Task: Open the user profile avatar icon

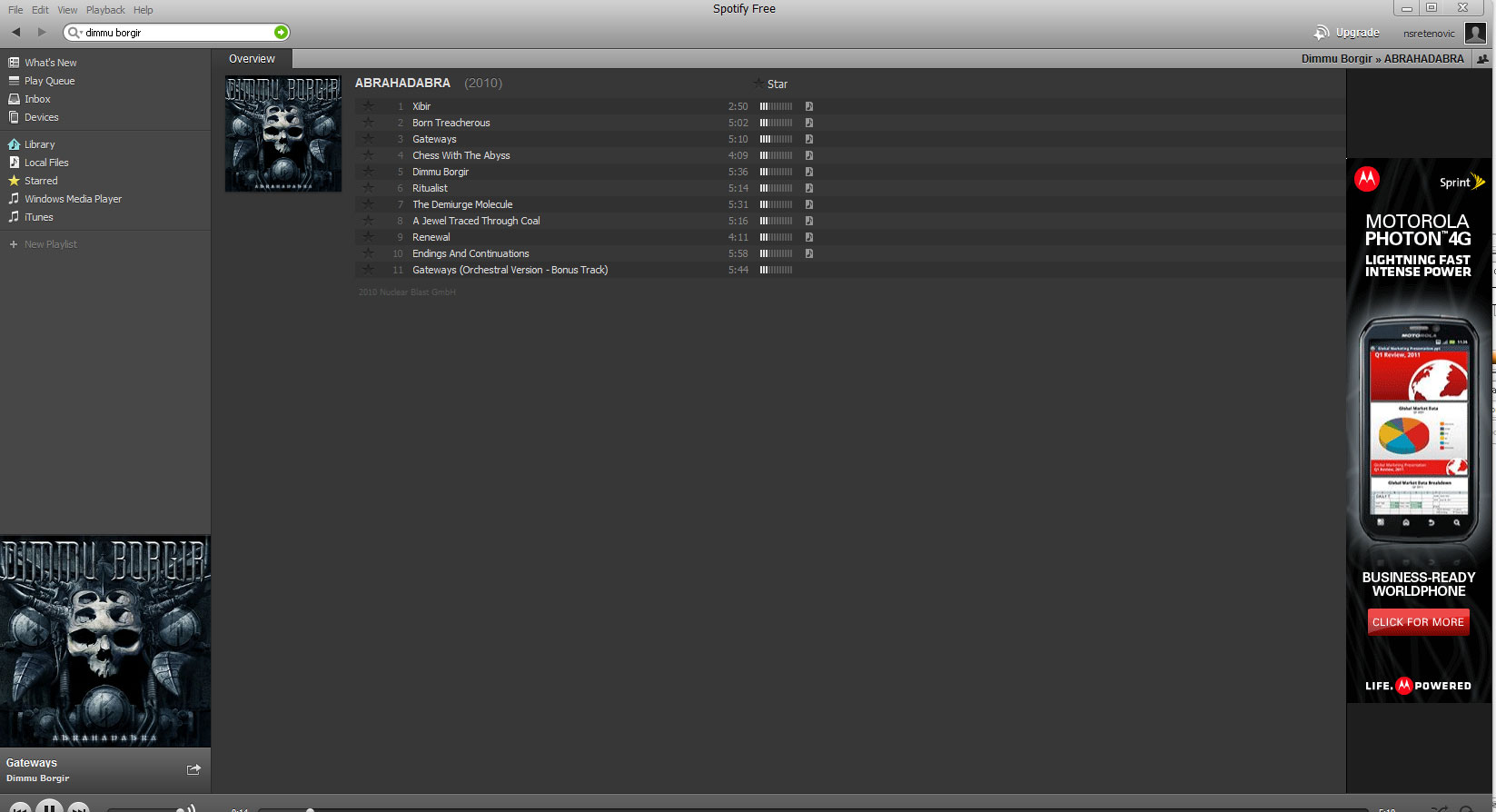Action: [x=1476, y=34]
